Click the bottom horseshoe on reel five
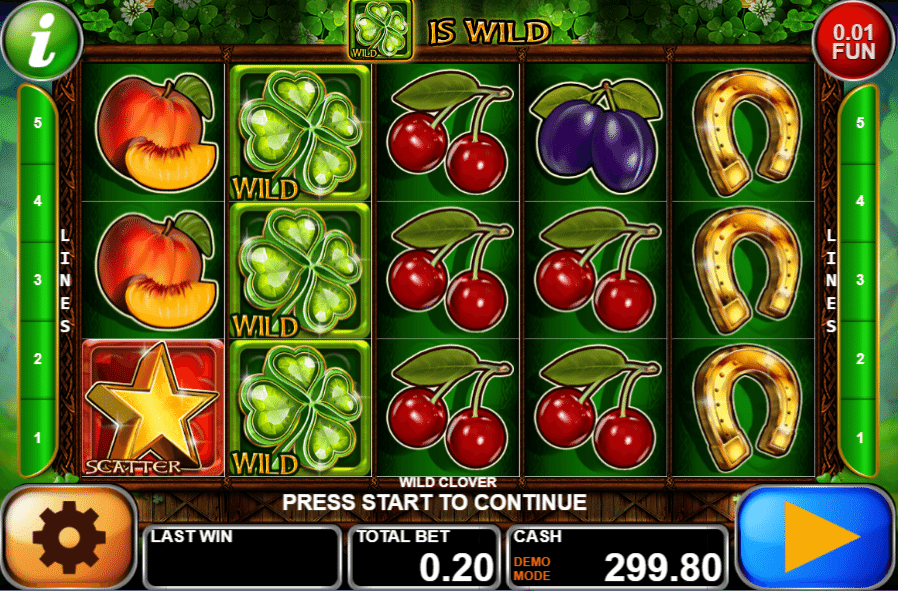This screenshot has width=898, height=591. (746, 407)
